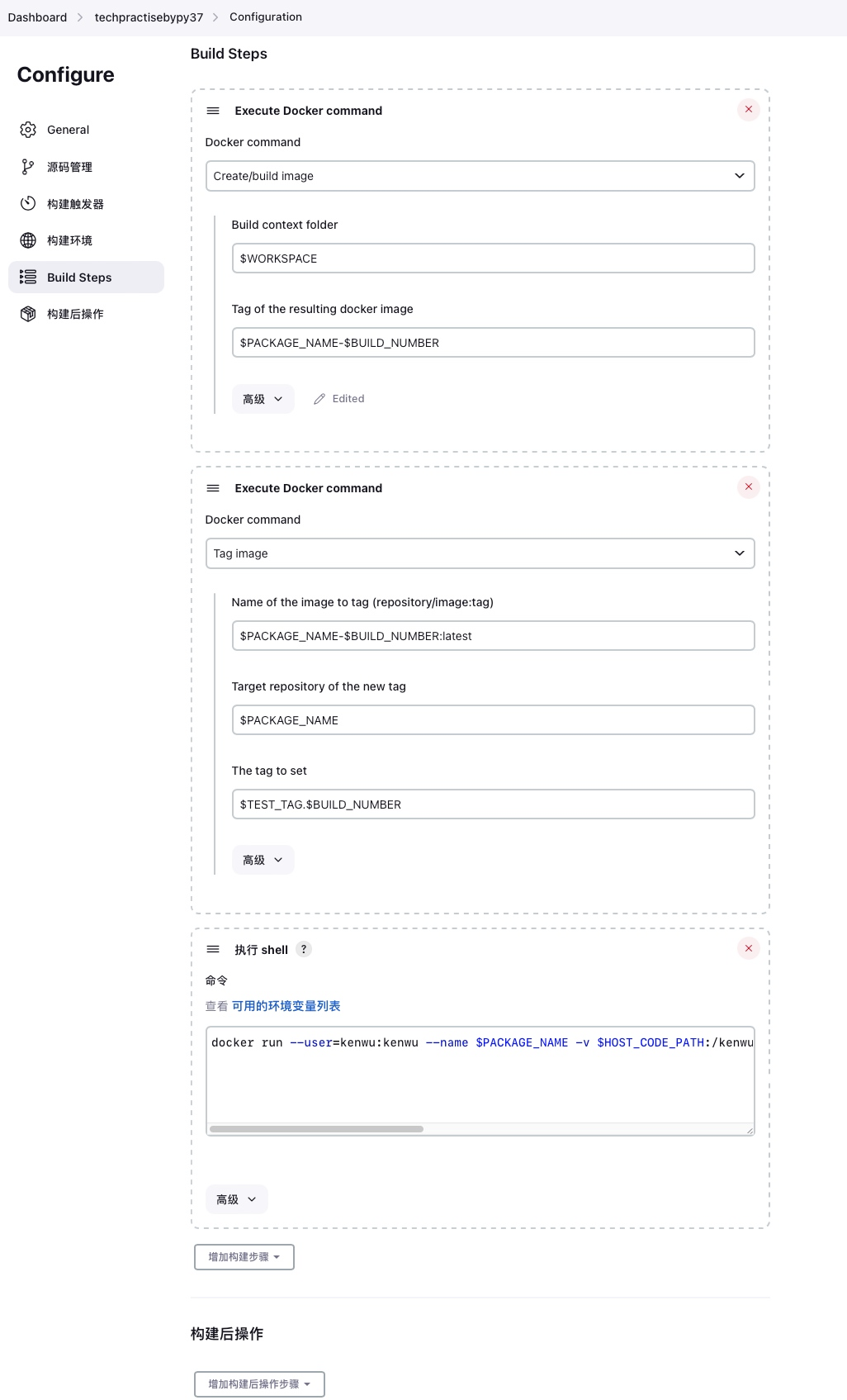
Task: Click the General gear icon in sidebar
Action: [28, 130]
